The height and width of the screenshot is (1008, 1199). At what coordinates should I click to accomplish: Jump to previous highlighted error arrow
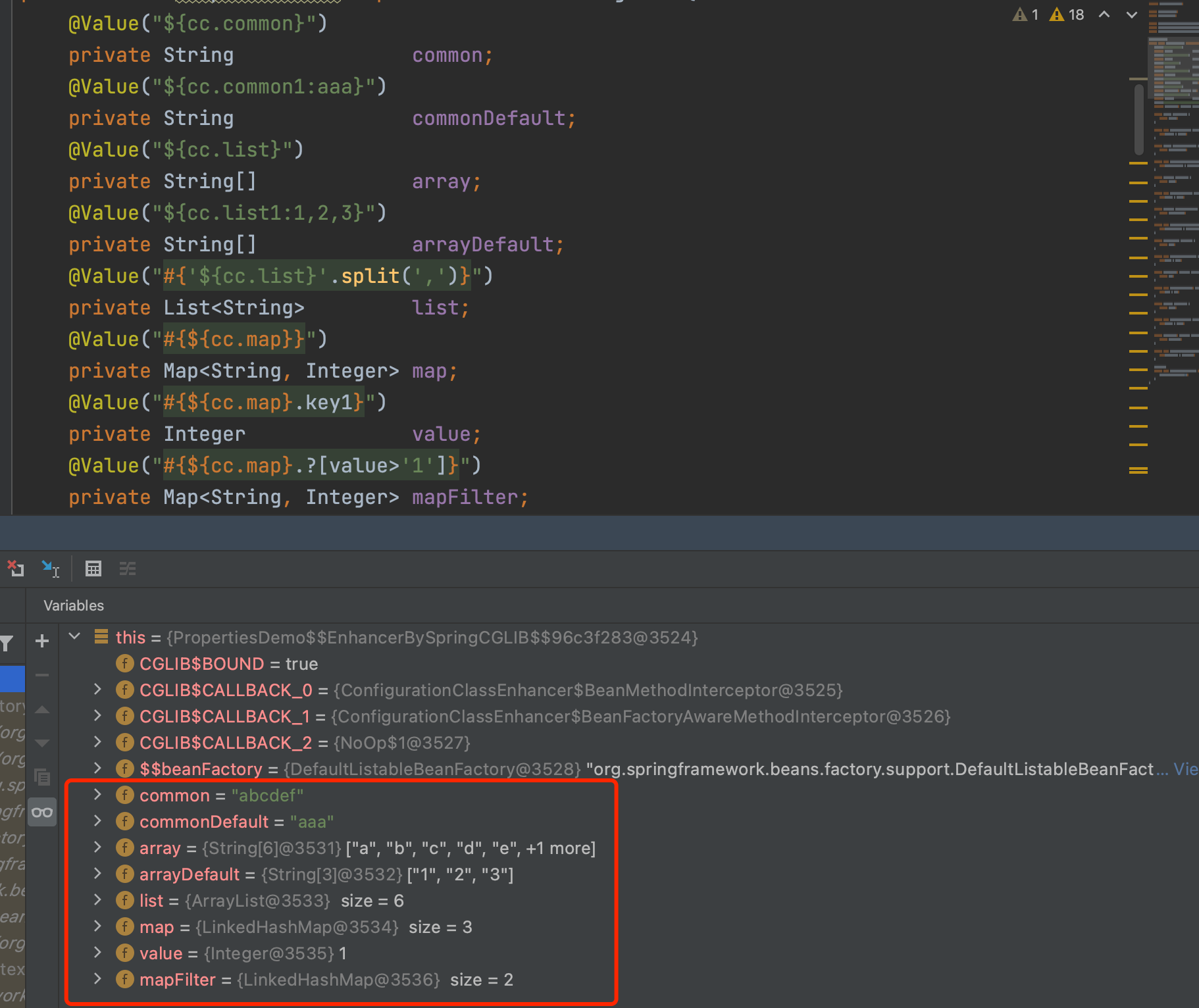pyautogui.click(x=1104, y=14)
